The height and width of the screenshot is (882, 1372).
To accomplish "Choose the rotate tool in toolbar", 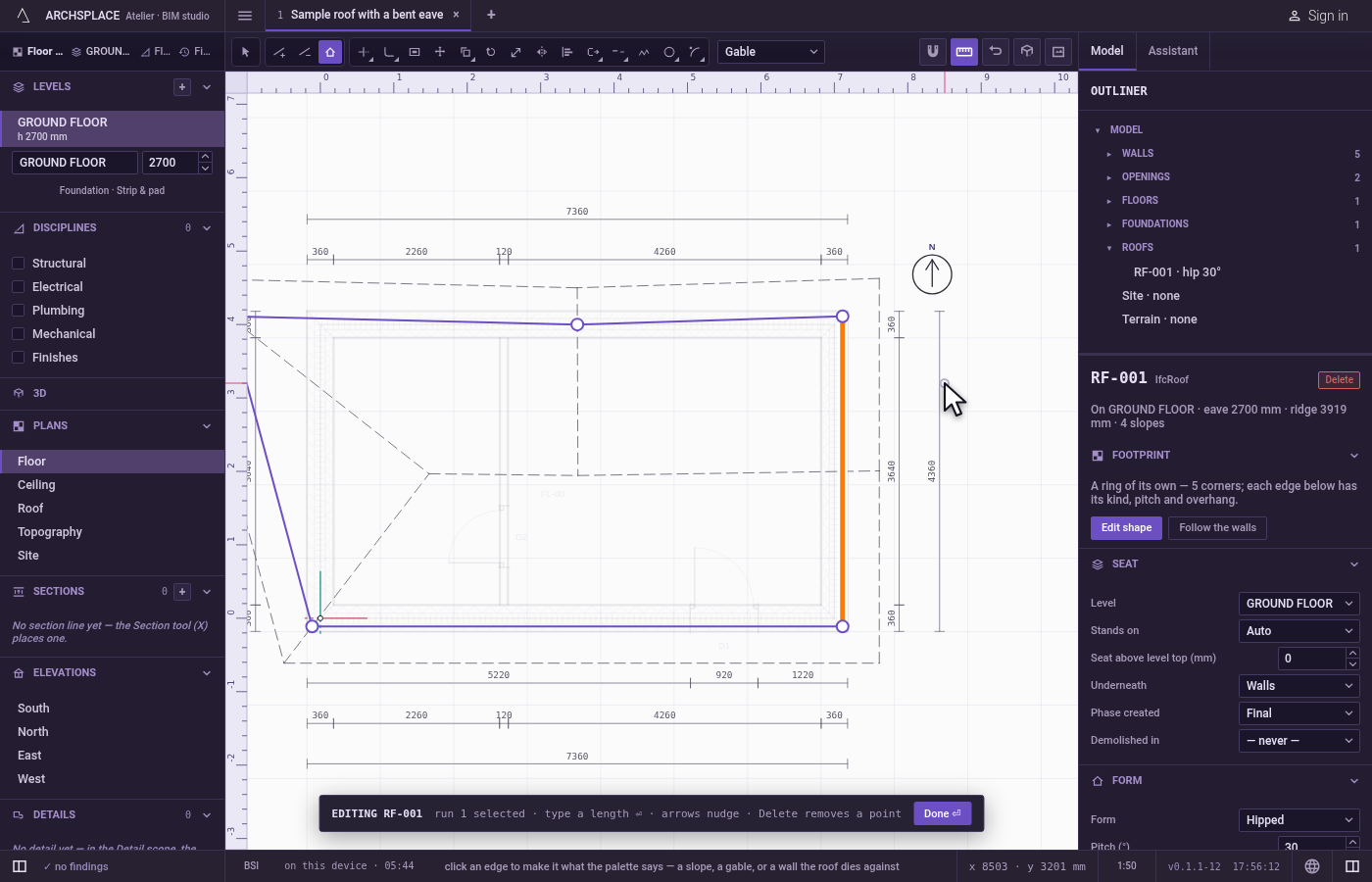I will (x=491, y=52).
